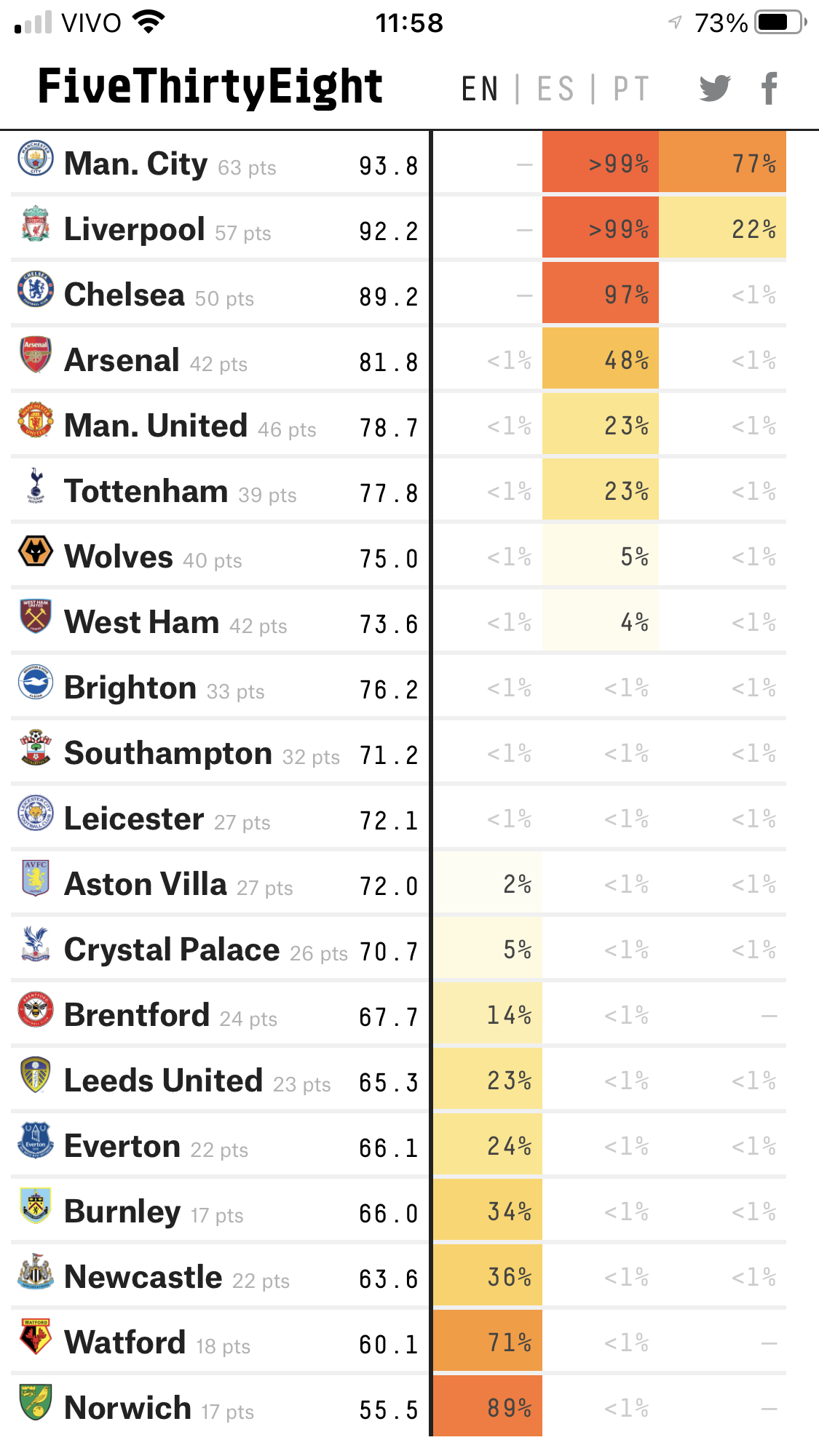Open the Leeds United team link
819x1456 pixels.
point(163,1081)
